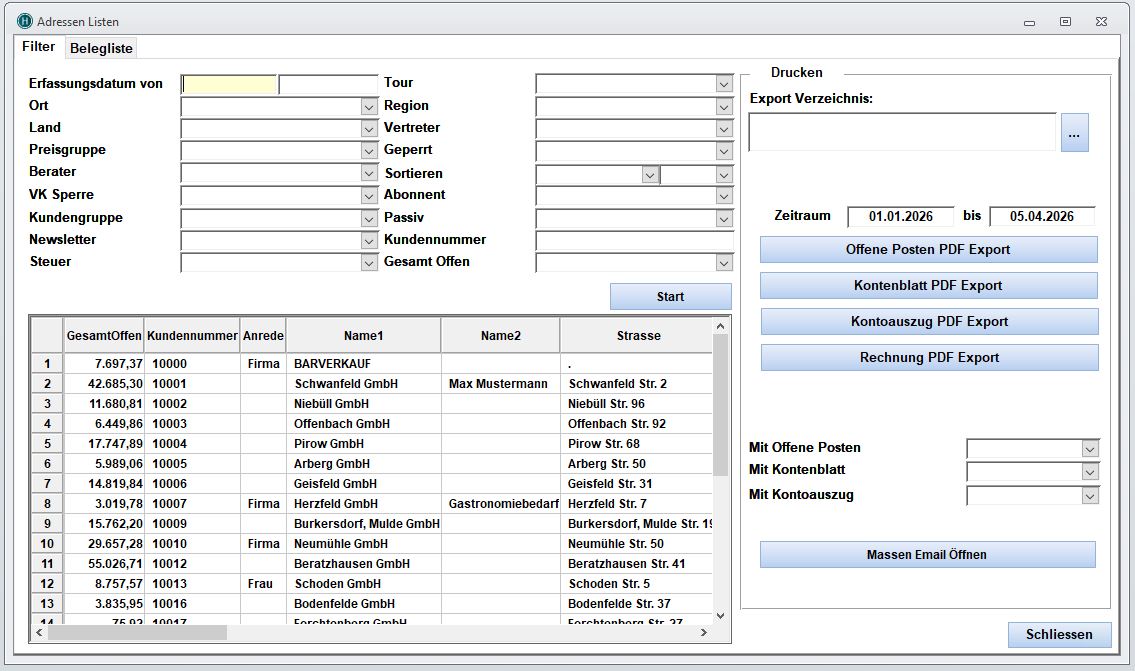The width and height of the screenshot is (1135, 671).
Task: Open the Gesamt Offen dropdown
Action: [724, 263]
